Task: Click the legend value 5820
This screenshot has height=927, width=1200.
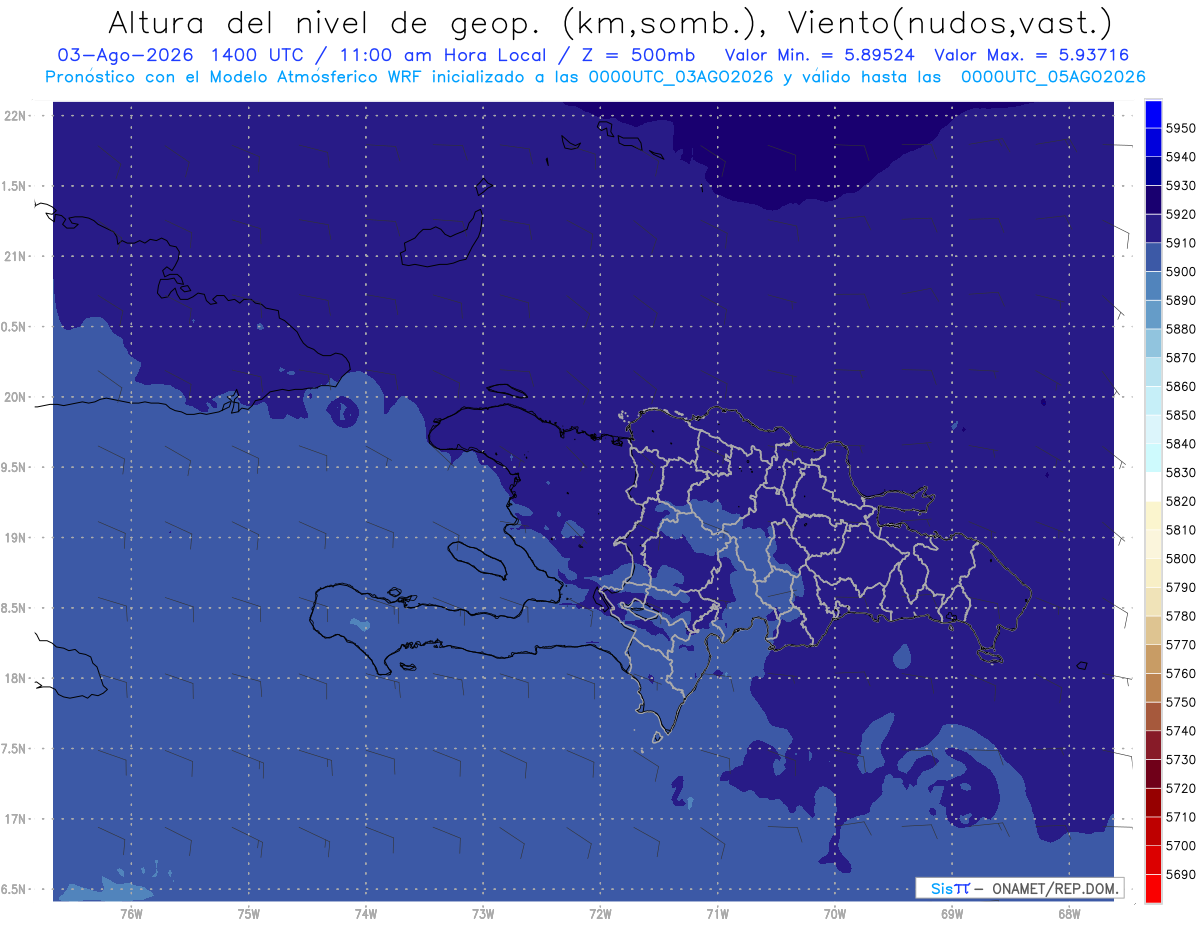Action: tap(1180, 501)
